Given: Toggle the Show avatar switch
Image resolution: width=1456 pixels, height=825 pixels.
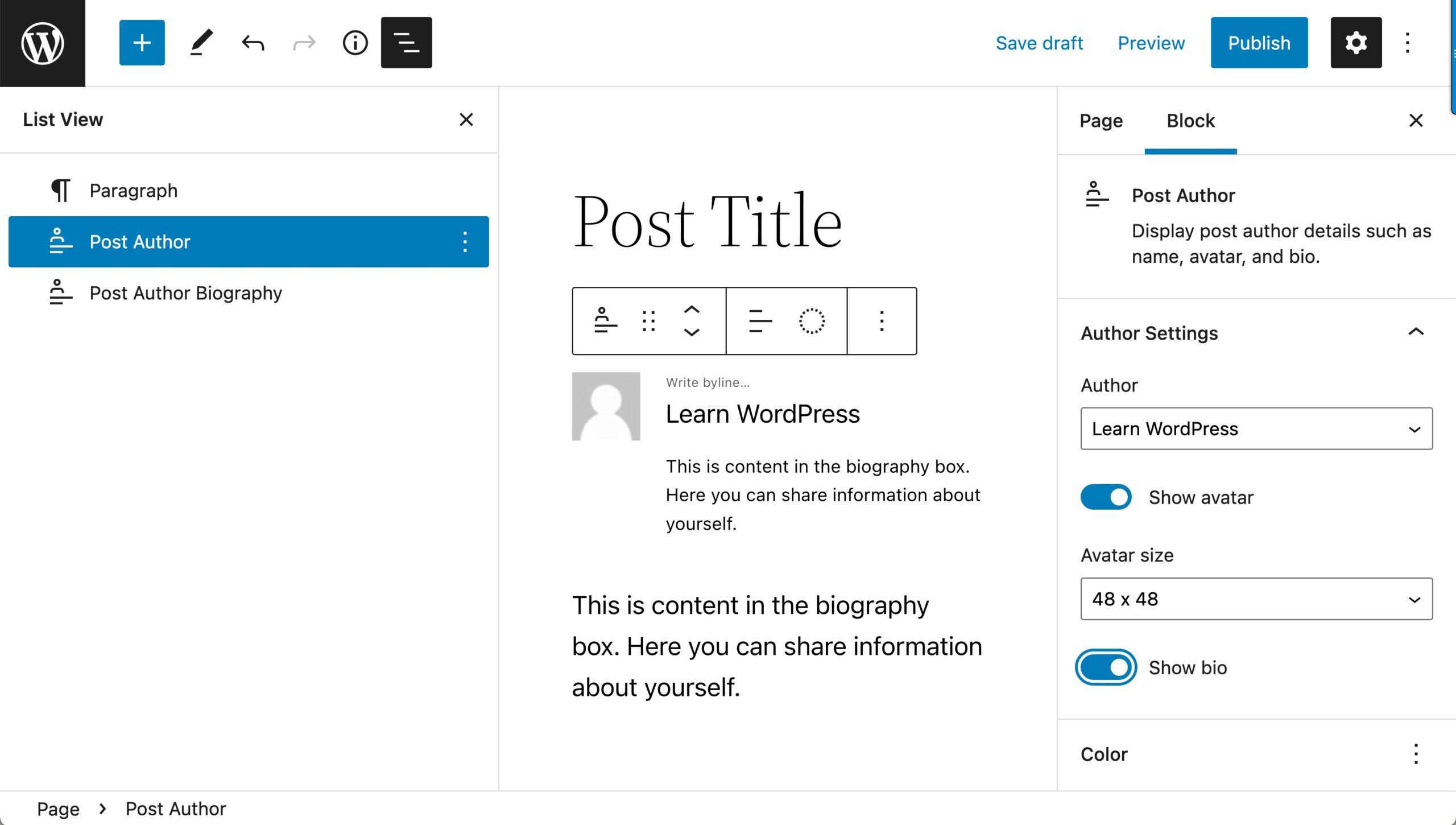Looking at the screenshot, I should pyautogui.click(x=1106, y=497).
